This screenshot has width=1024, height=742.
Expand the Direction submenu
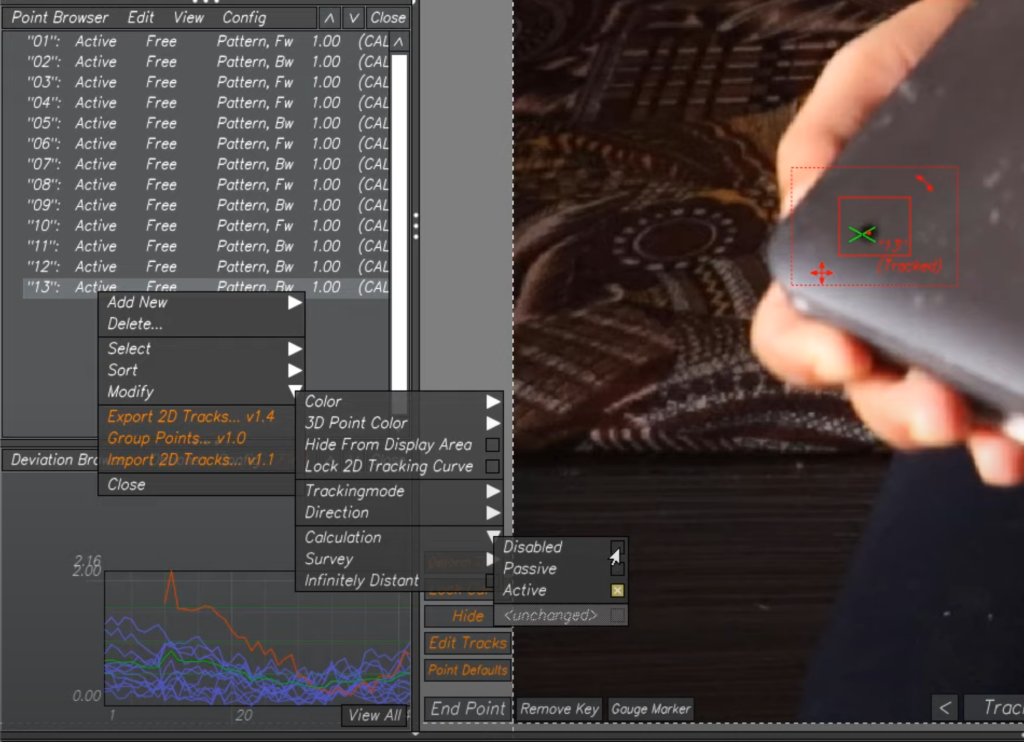coord(400,513)
